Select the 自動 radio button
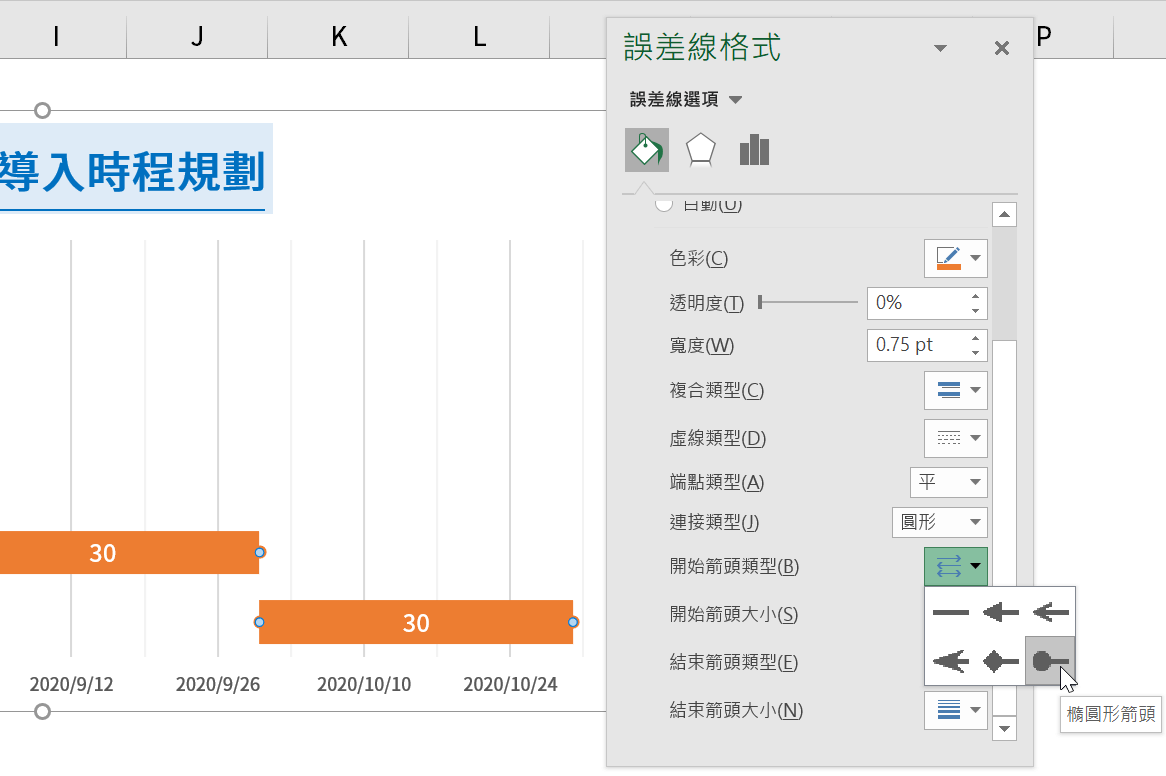This screenshot has width=1166, height=776. [x=663, y=204]
